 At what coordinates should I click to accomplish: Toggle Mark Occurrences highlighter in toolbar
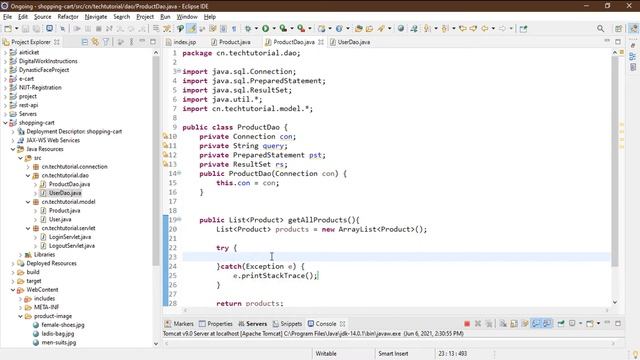tap(191, 29)
